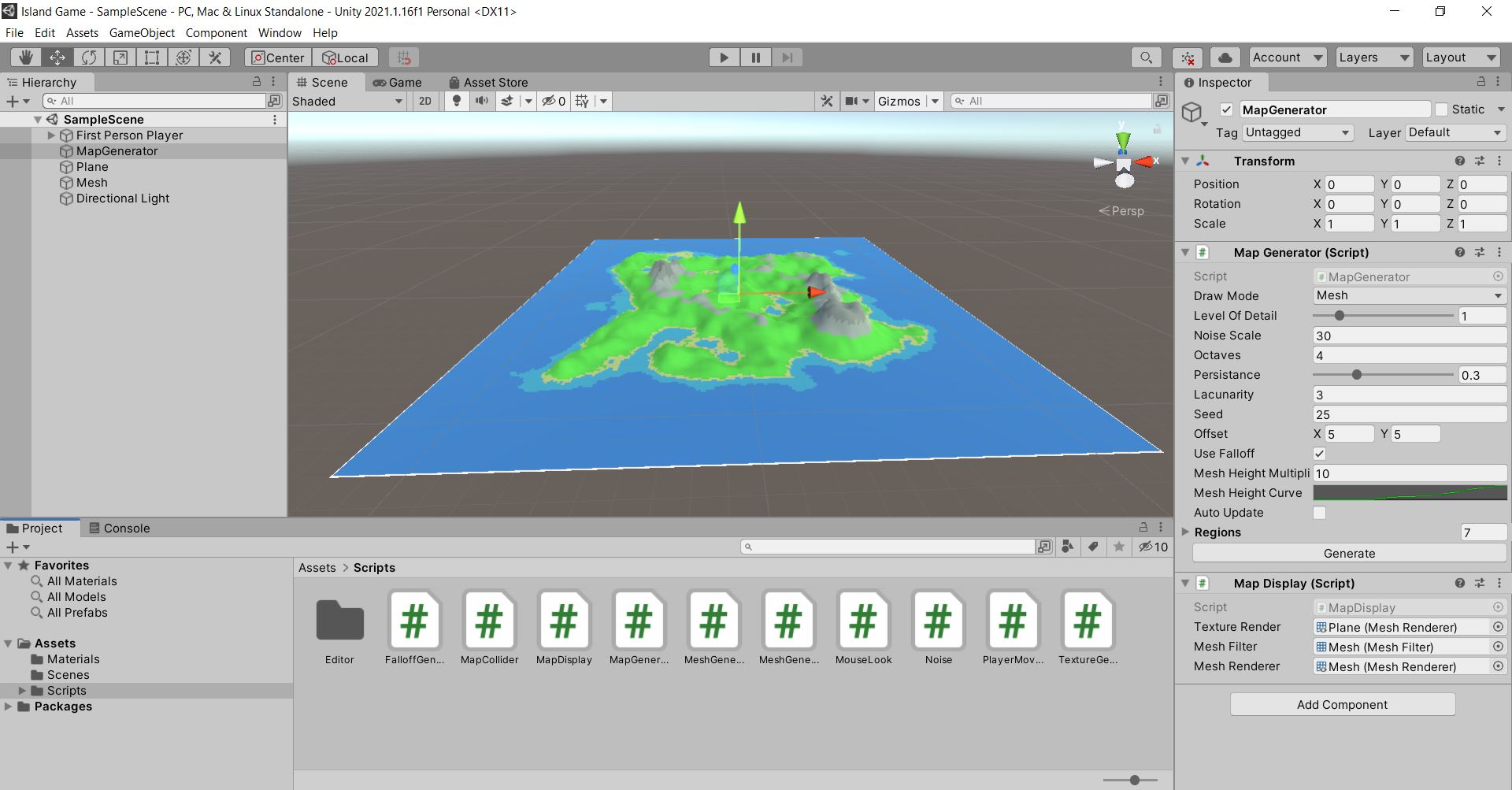Screen dimensions: 1512x790
Task: Click the Generate button
Action: click(x=1349, y=554)
